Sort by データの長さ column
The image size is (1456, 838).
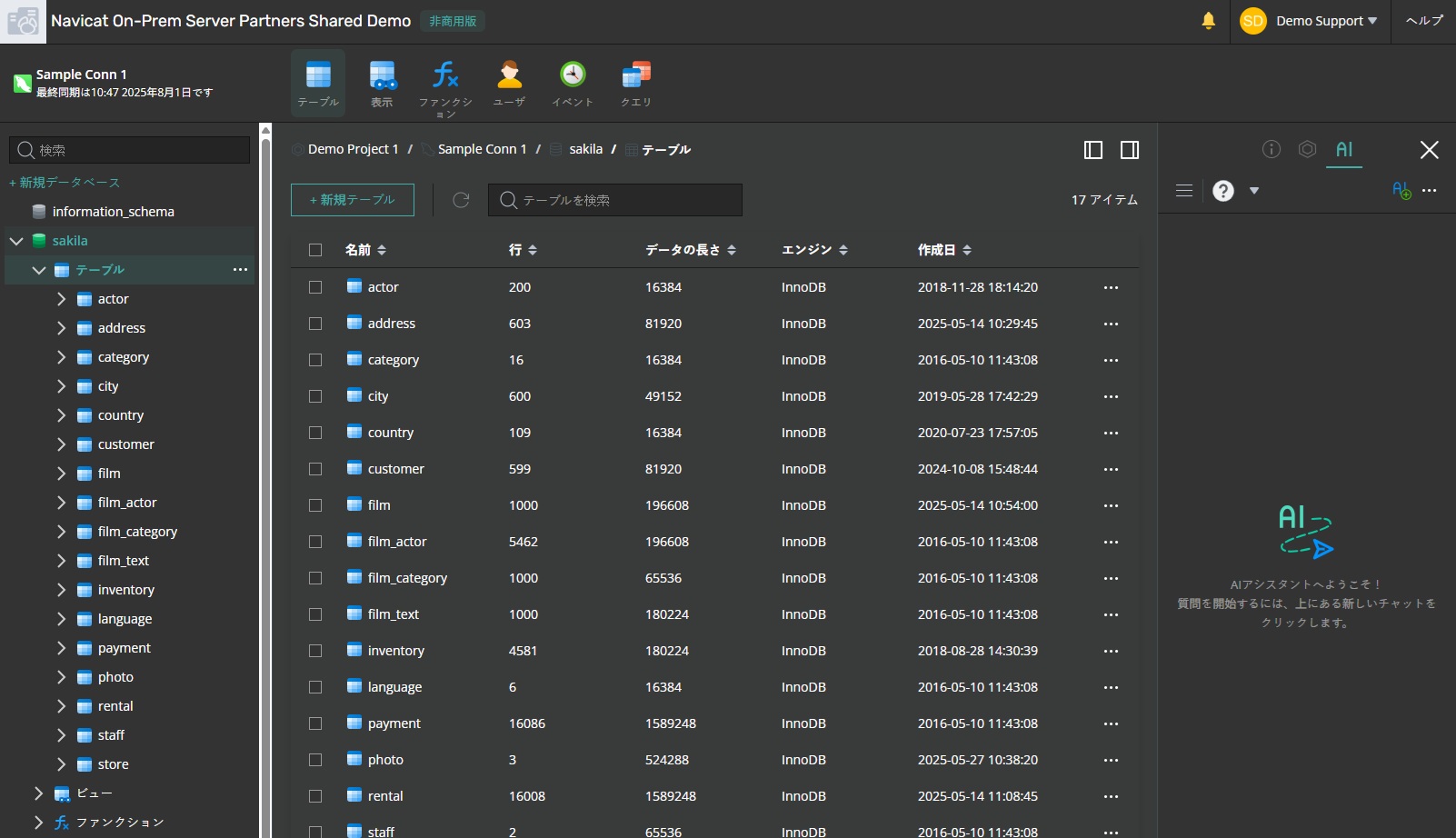click(x=691, y=250)
